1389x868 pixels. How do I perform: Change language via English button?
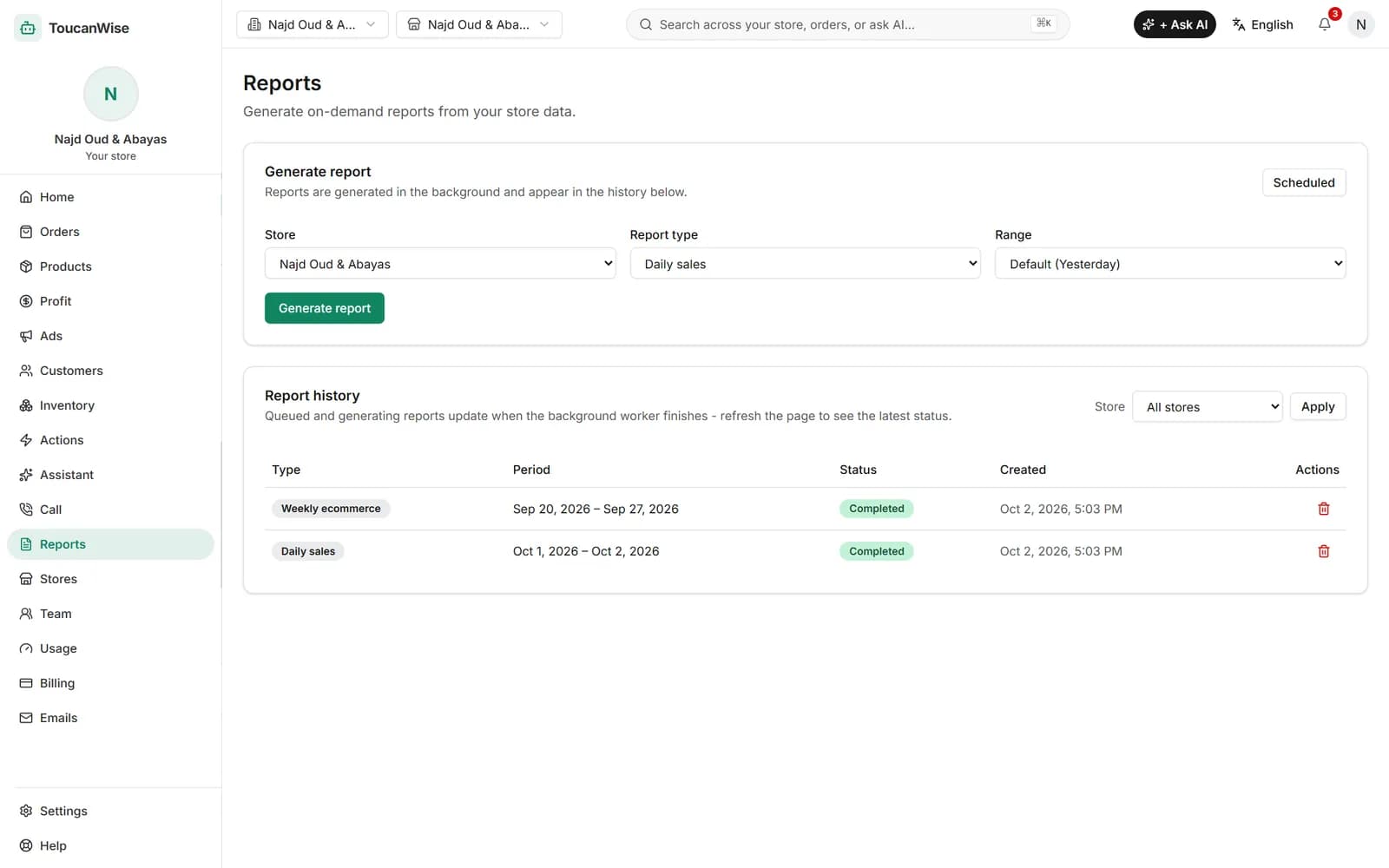(1263, 24)
